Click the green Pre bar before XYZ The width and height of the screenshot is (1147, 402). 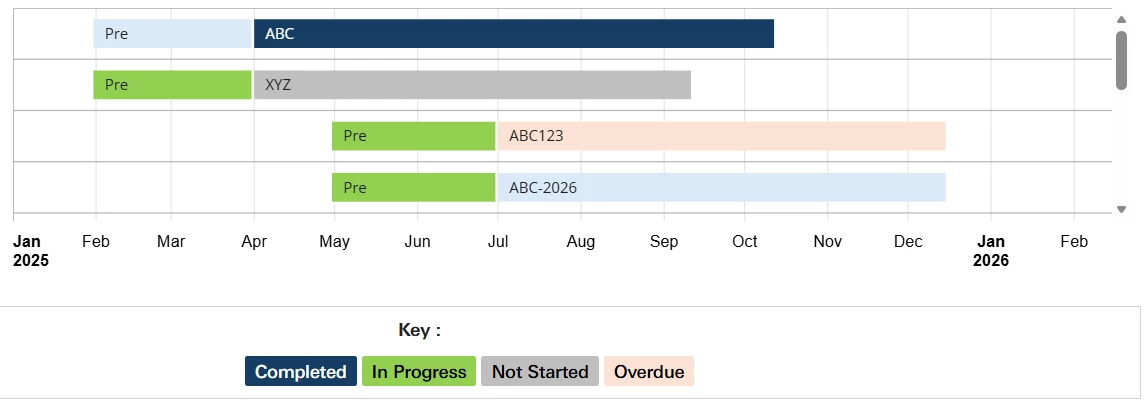pyautogui.click(x=173, y=85)
